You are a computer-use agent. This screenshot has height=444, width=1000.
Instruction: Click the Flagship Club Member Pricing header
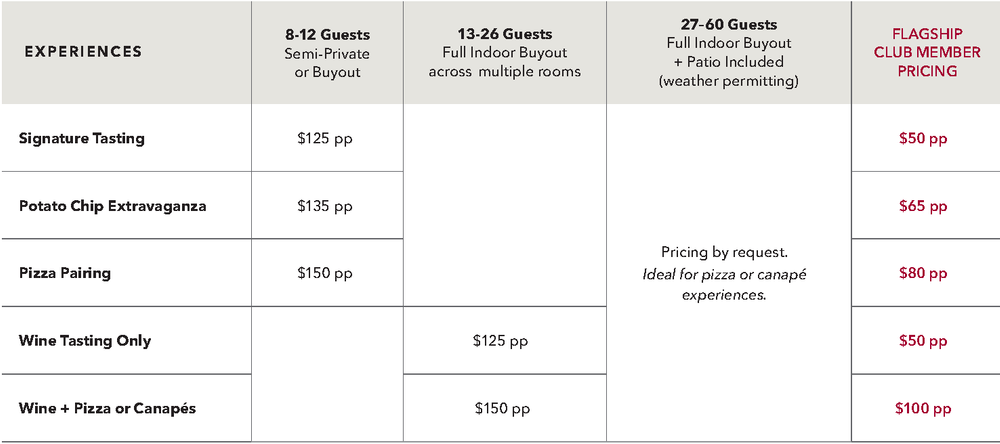(x=925, y=52)
